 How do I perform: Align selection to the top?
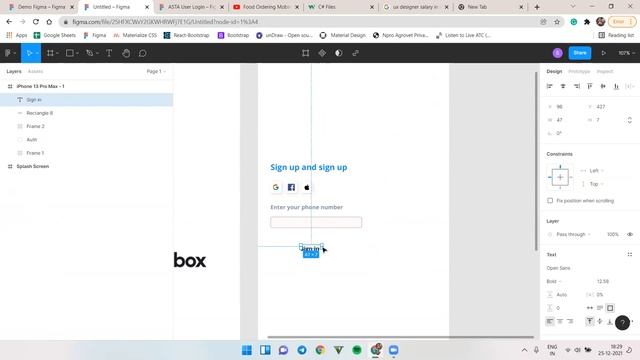tap(590, 86)
